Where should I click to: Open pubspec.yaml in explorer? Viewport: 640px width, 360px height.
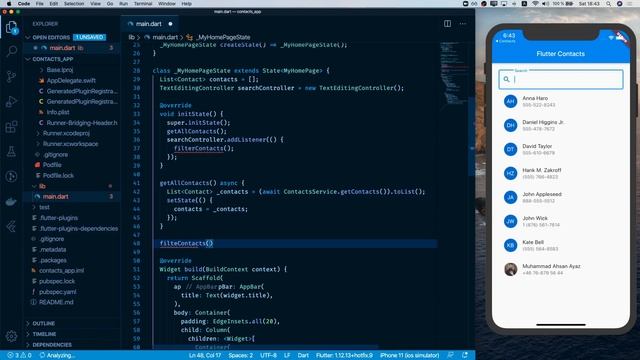(x=58, y=292)
